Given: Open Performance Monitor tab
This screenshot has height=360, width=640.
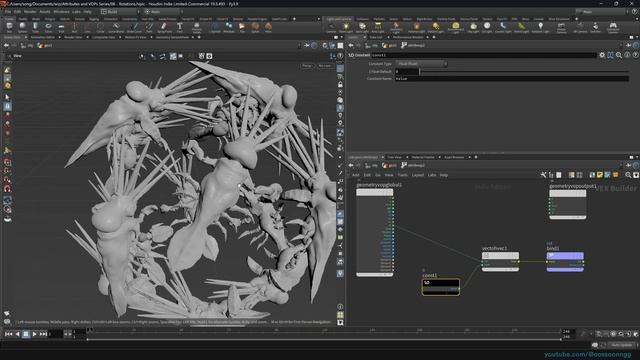Looking at the screenshot, I should click(x=408, y=37).
